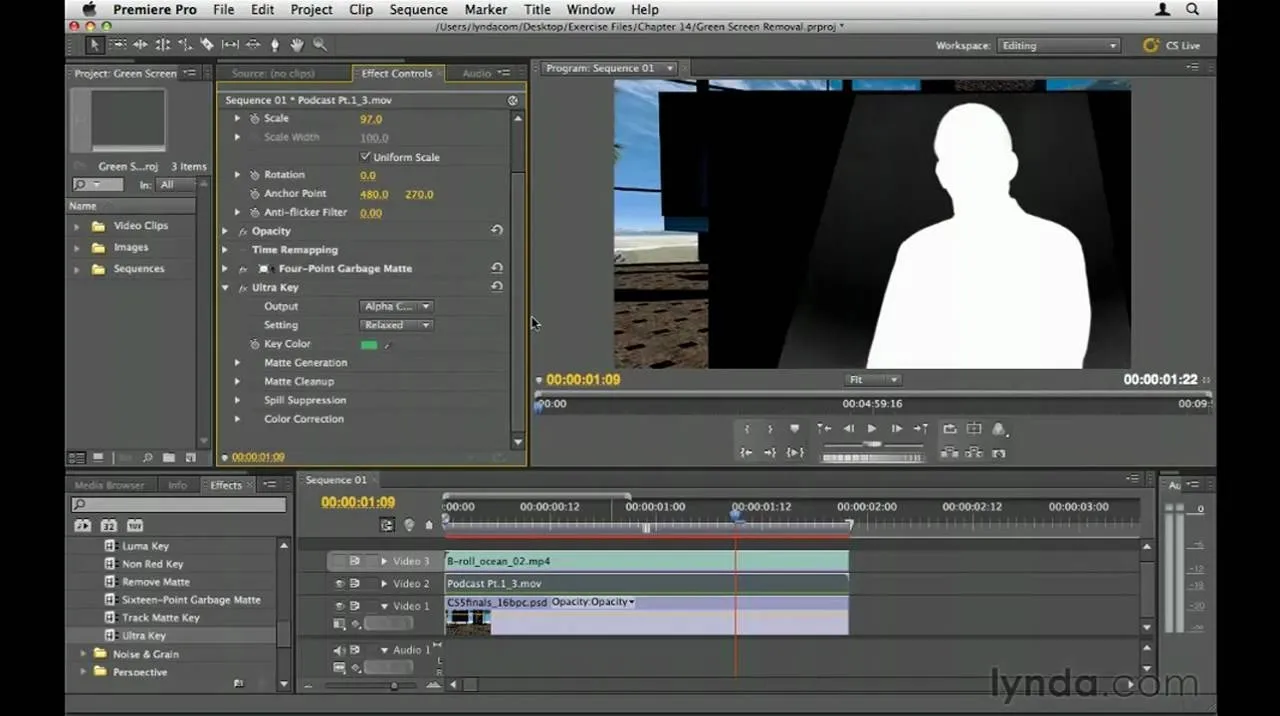Click the green Key Color swatch
Image resolution: width=1280 pixels, height=716 pixels.
[x=369, y=345]
